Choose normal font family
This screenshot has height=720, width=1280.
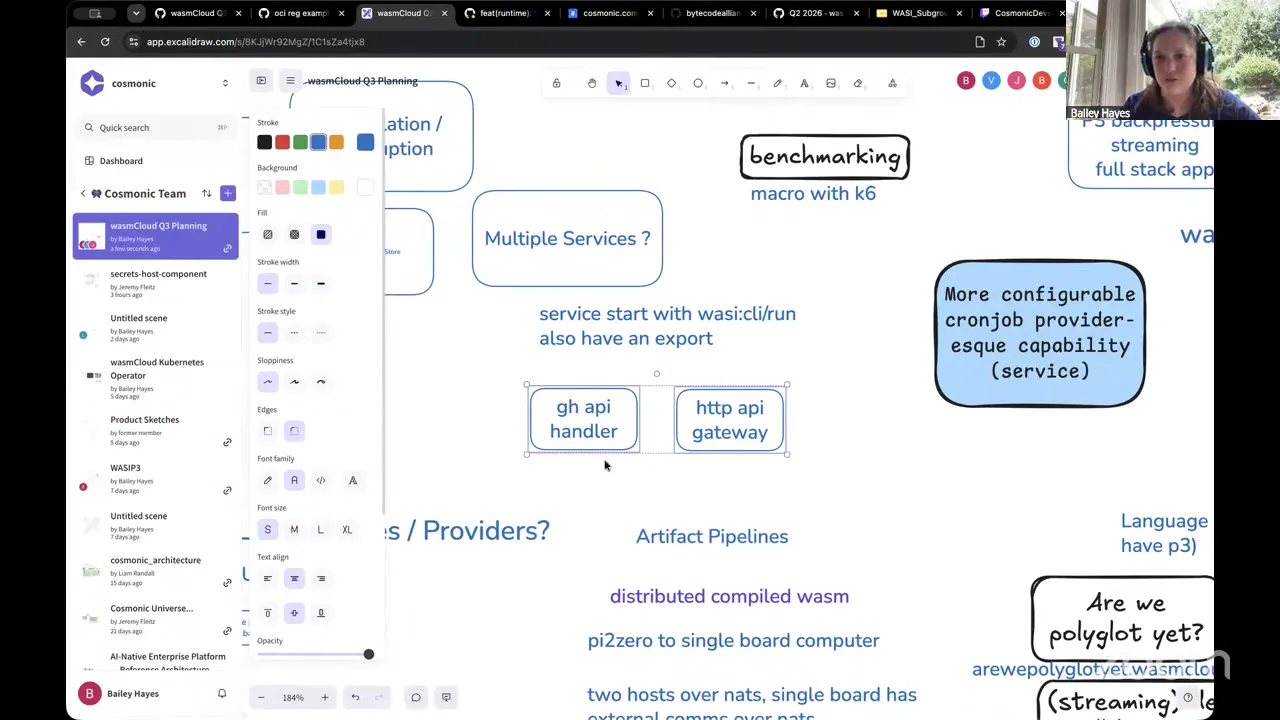[294, 481]
